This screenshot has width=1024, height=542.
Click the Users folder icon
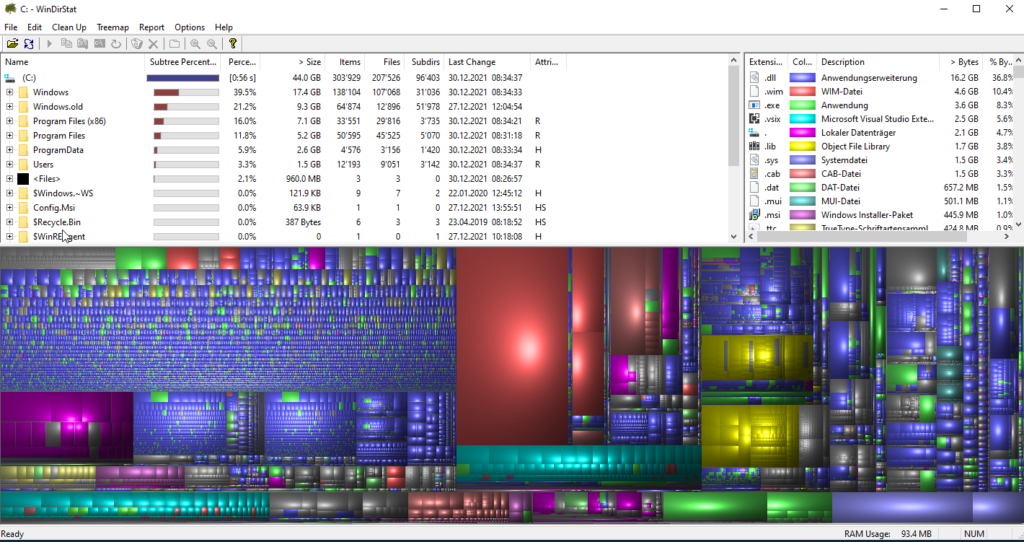(x=24, y=164)
